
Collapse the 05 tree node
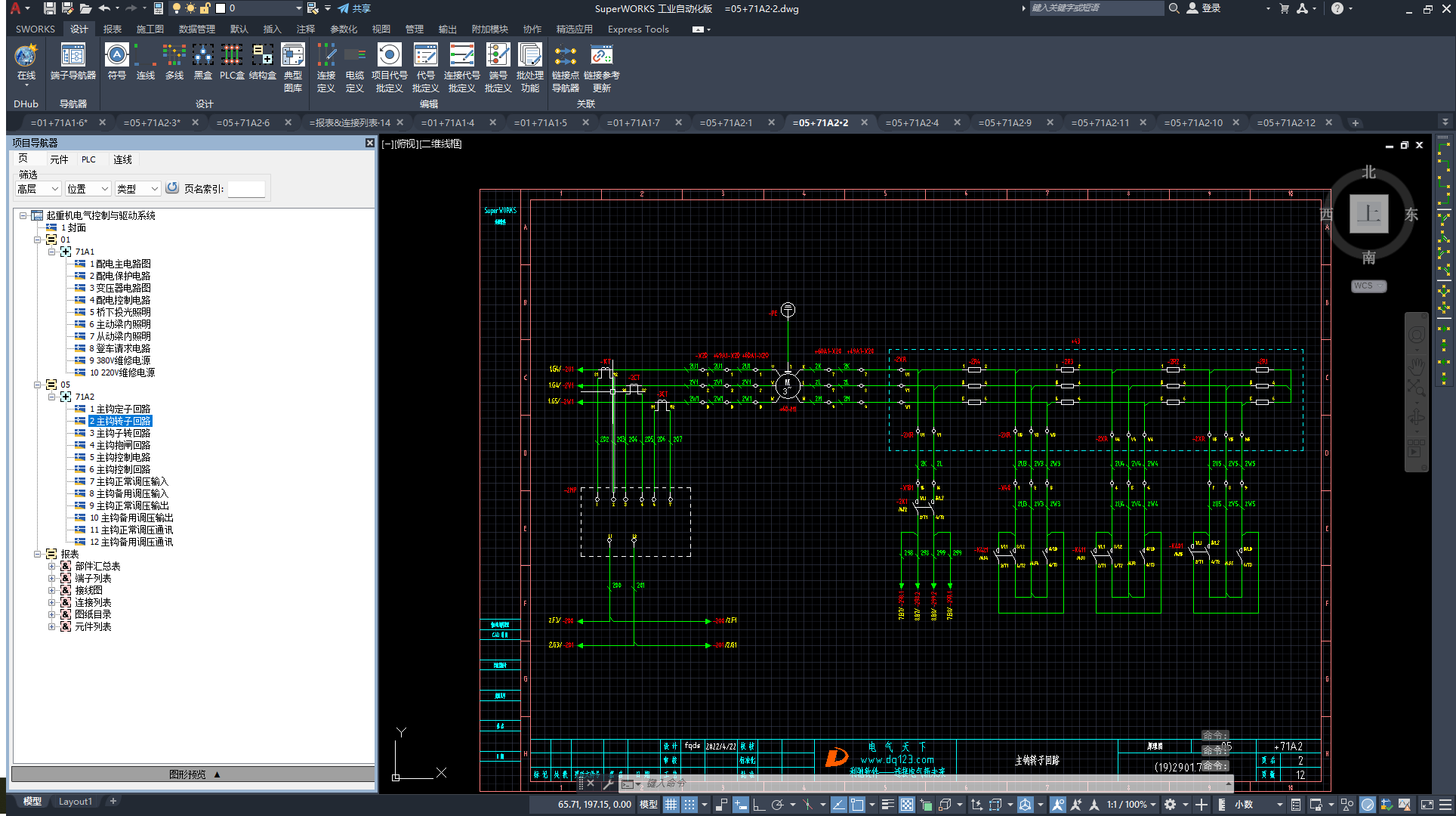tap(38, 385)
